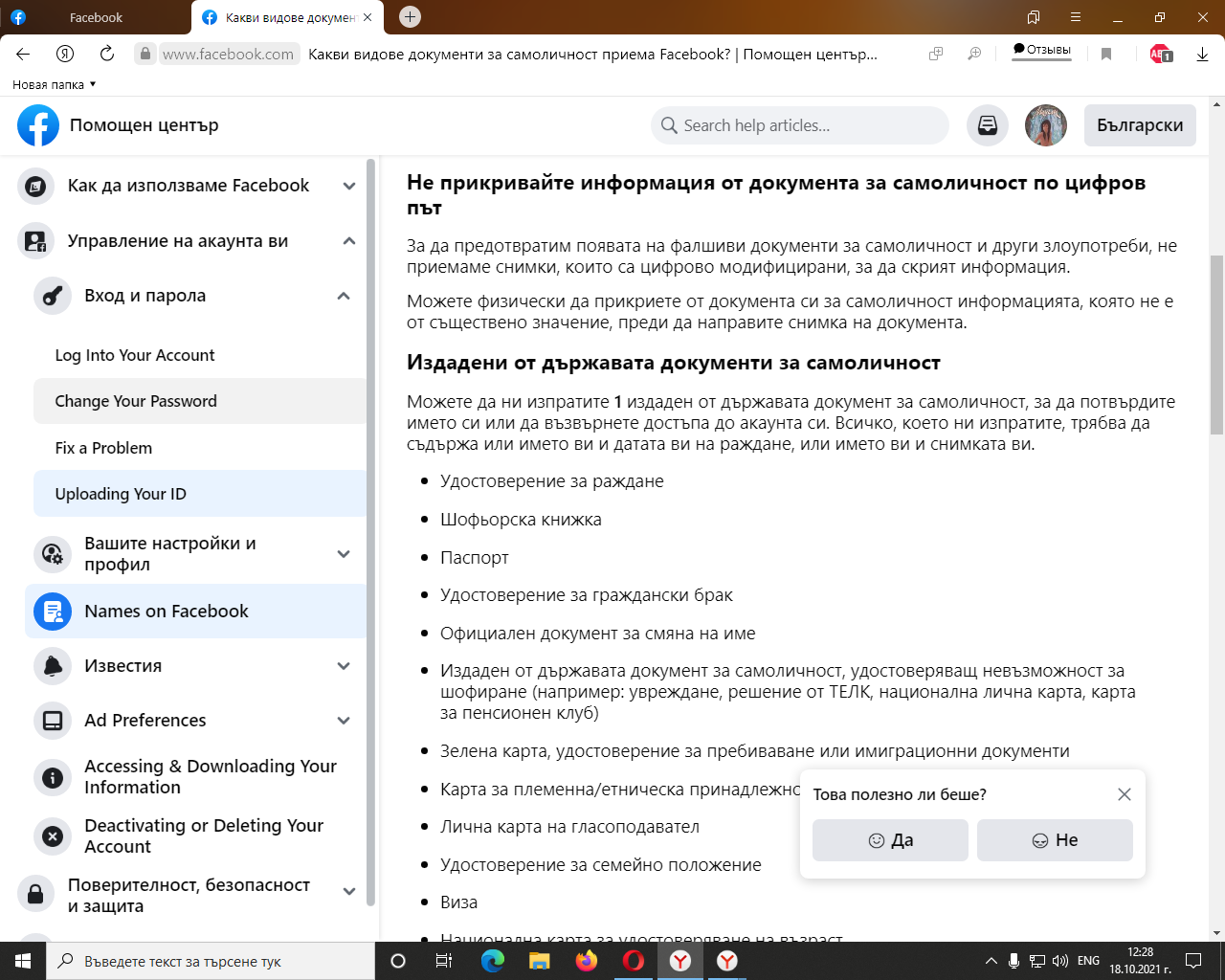
Task: Click the profile-settings gear icon
Action: (53, 554)
